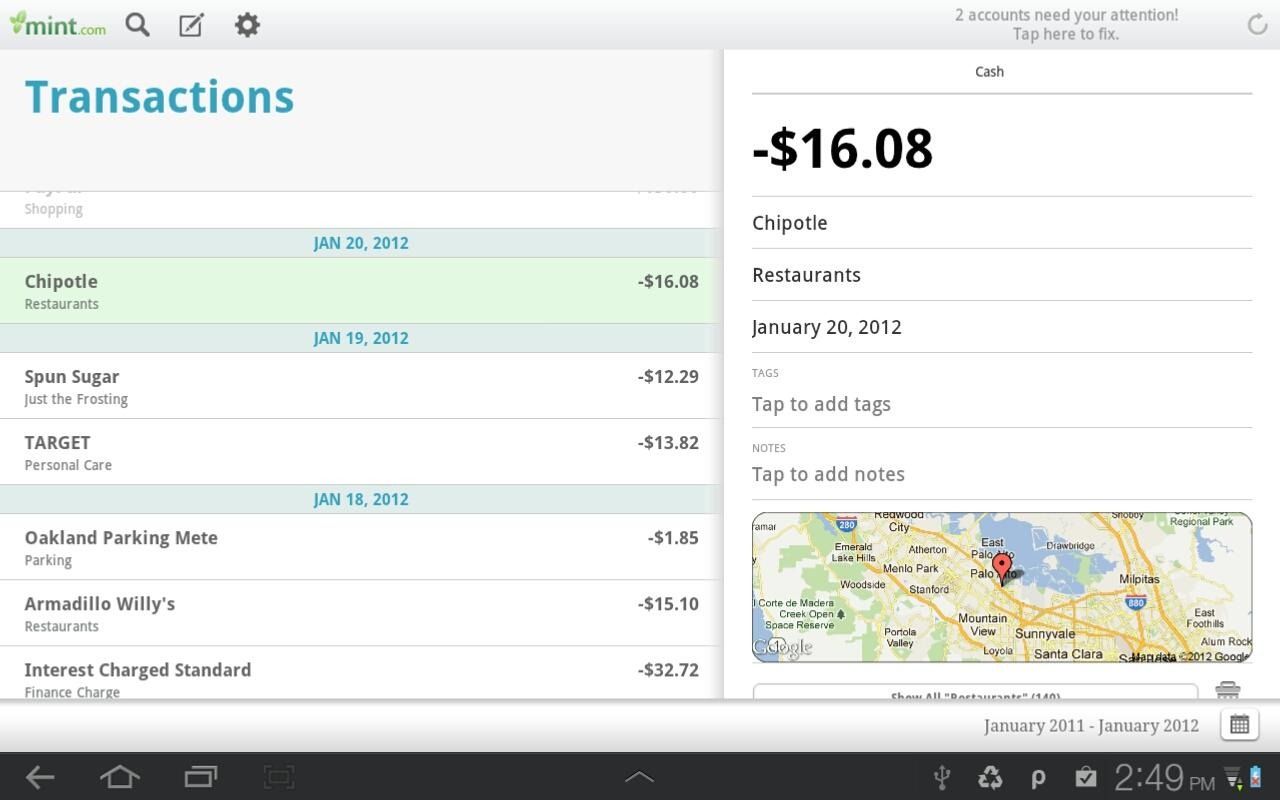
Task: Tap to add notes
Action: click(828, 474)
